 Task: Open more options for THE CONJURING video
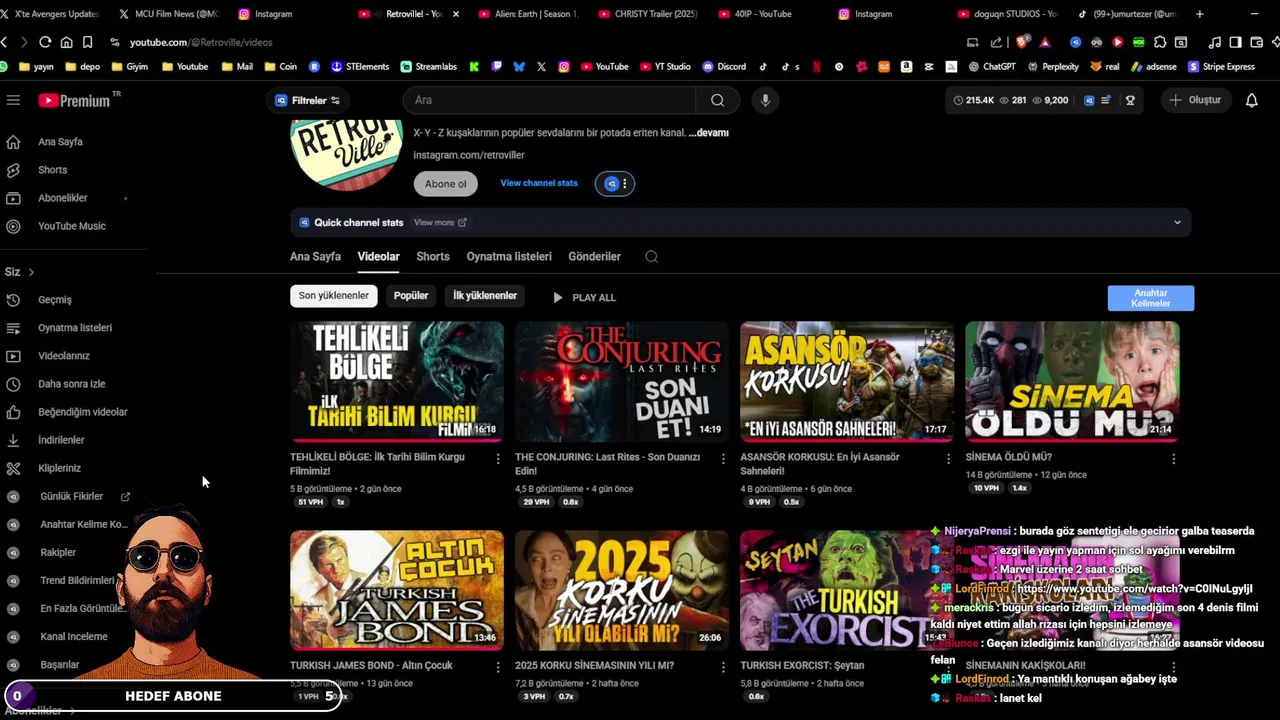coord(723,459)
